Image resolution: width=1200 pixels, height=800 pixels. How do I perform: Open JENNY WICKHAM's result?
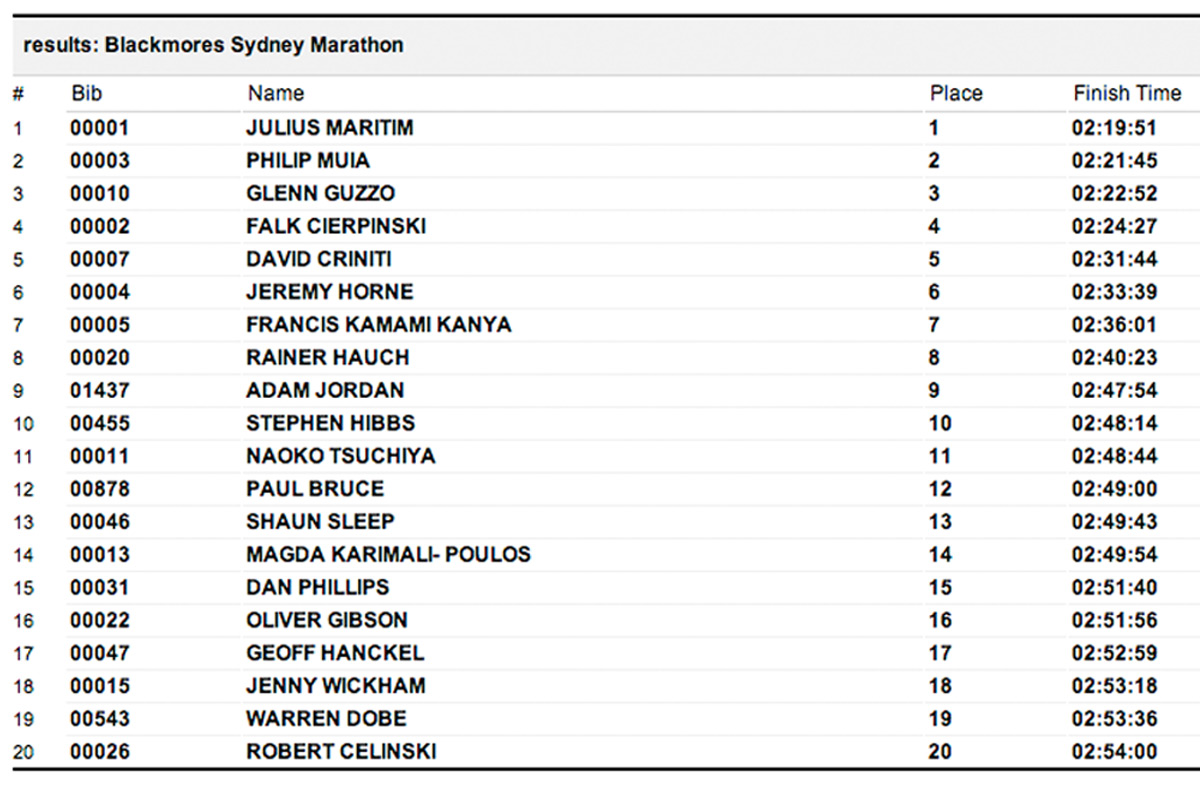[336, 686]
